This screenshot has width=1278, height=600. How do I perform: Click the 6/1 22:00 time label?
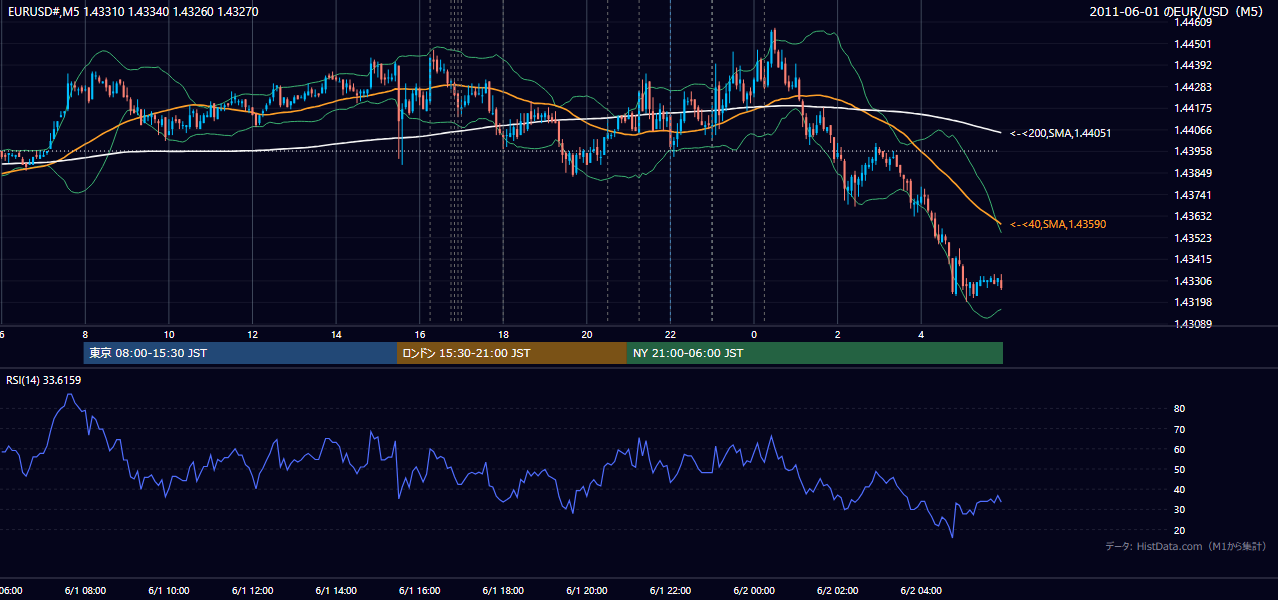[671, 590]
